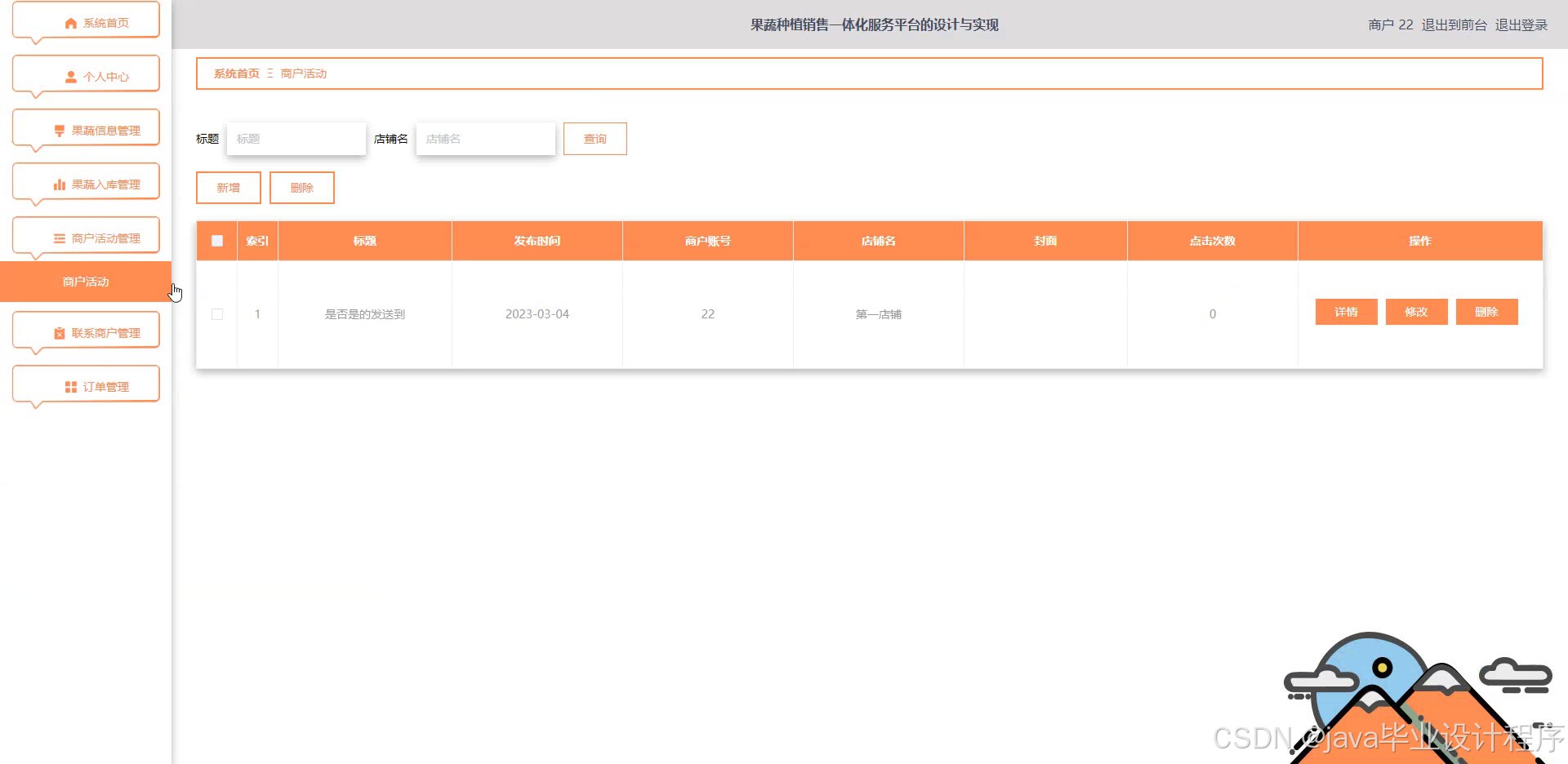Click 退出到前台 in the top bar
1568x764 pixels.
tap(1454, 24)
